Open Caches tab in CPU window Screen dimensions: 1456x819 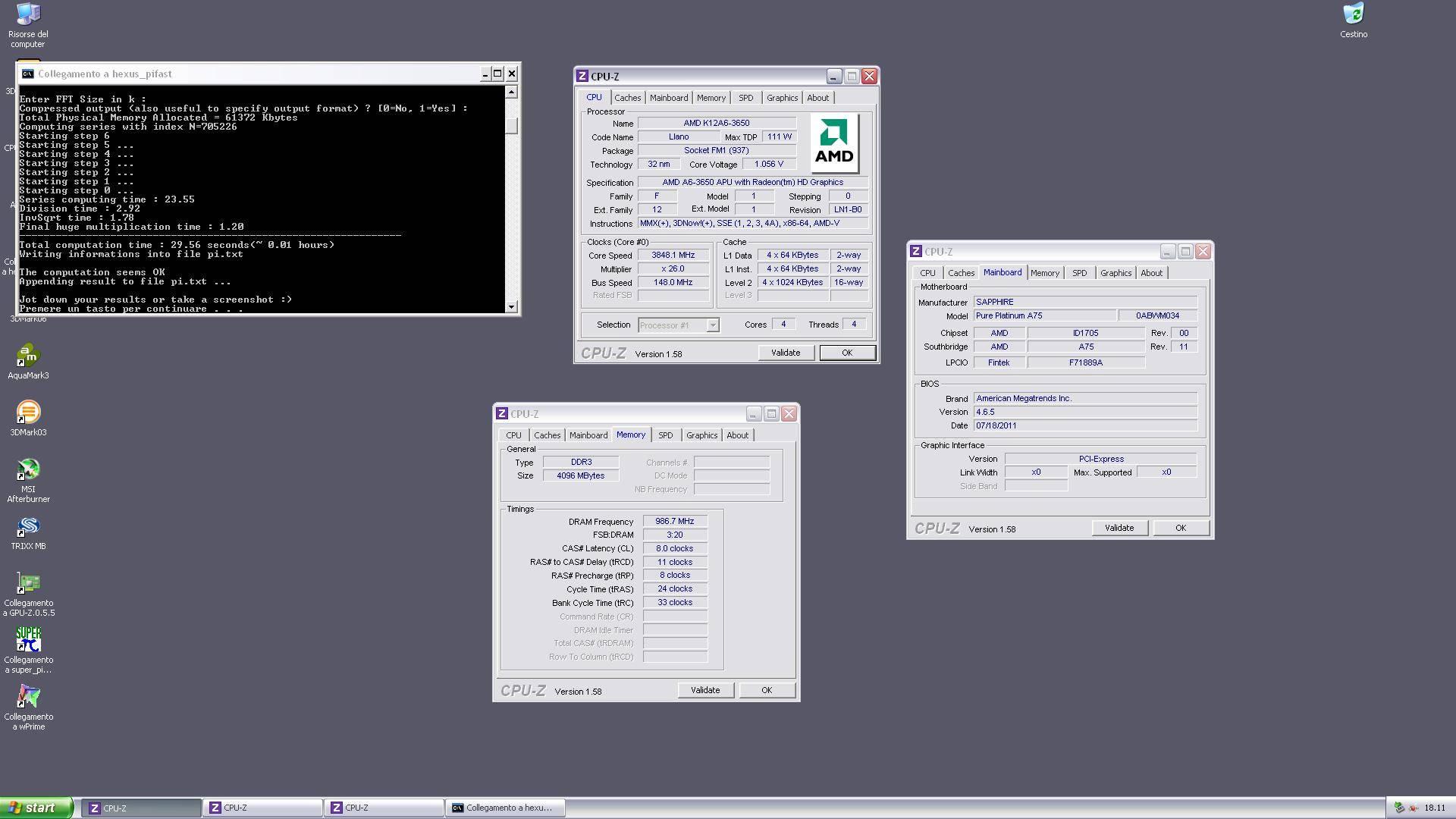click(627, 98)
